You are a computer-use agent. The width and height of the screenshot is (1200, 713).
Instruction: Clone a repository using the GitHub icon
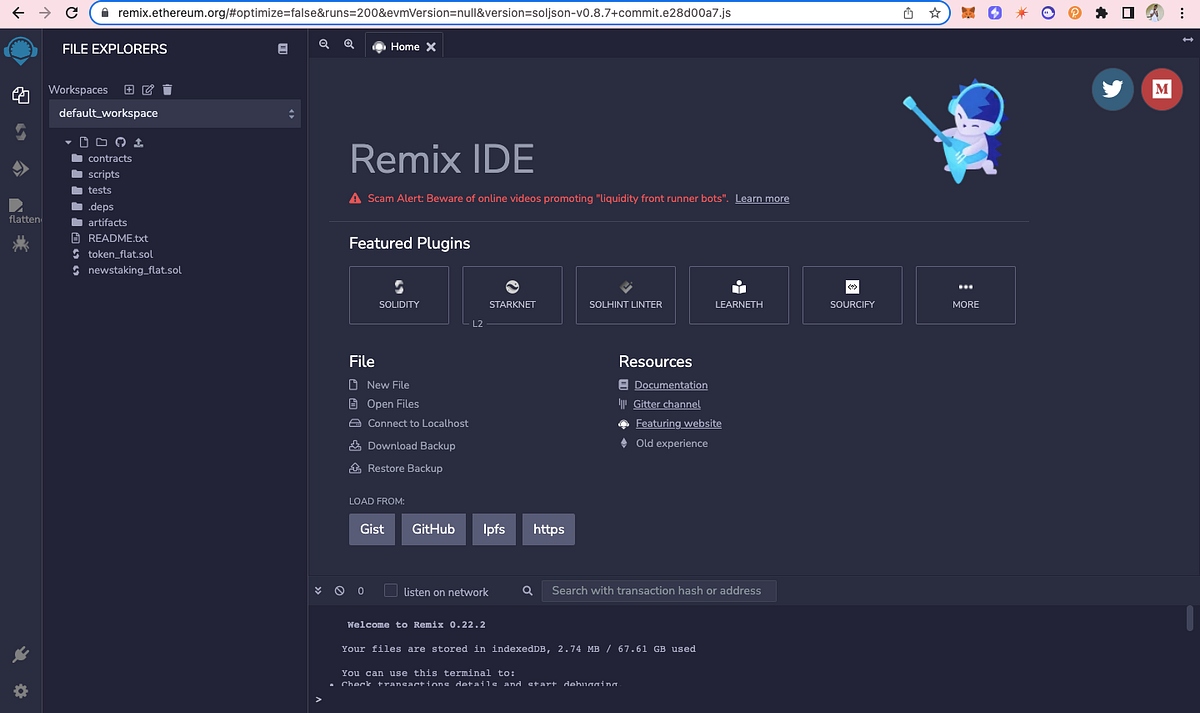[120, 142]
